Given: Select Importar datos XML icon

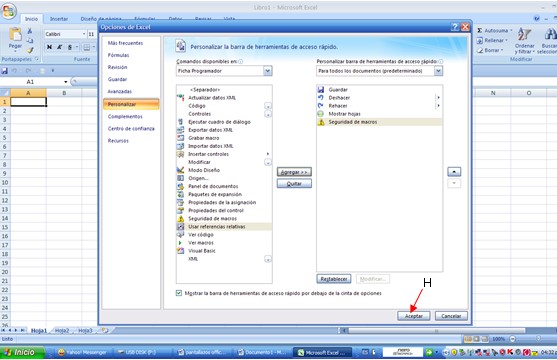Looking at the screenshot, I should point(180,146).
